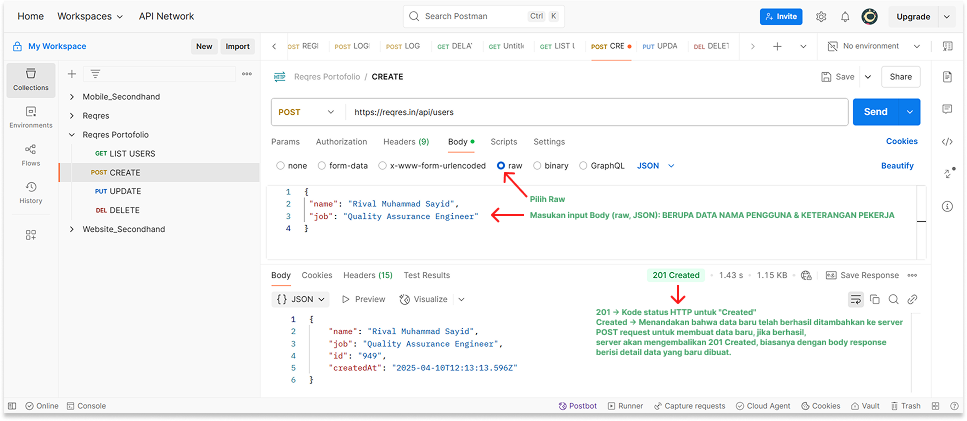The width and height of the screenshot is (967, 421).
Task: Switch to the Authorization tab
Action: point(341,142)
